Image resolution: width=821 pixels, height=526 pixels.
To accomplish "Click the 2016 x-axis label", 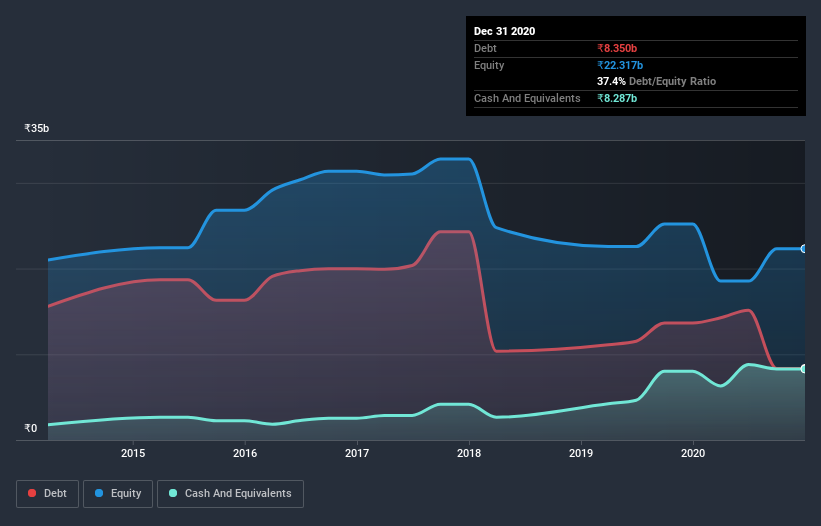I will tap(245, 453).
